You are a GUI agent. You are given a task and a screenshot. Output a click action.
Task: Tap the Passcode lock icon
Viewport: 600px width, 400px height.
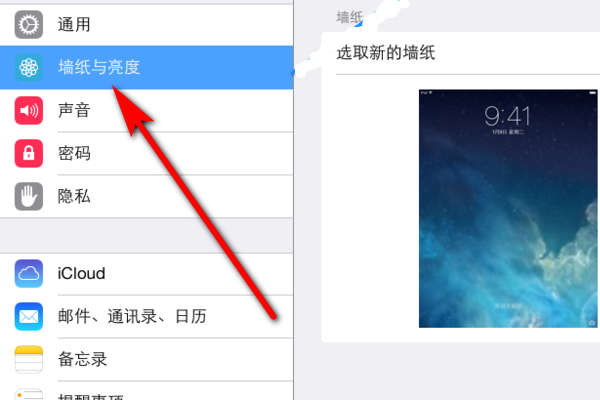[29, 153]
